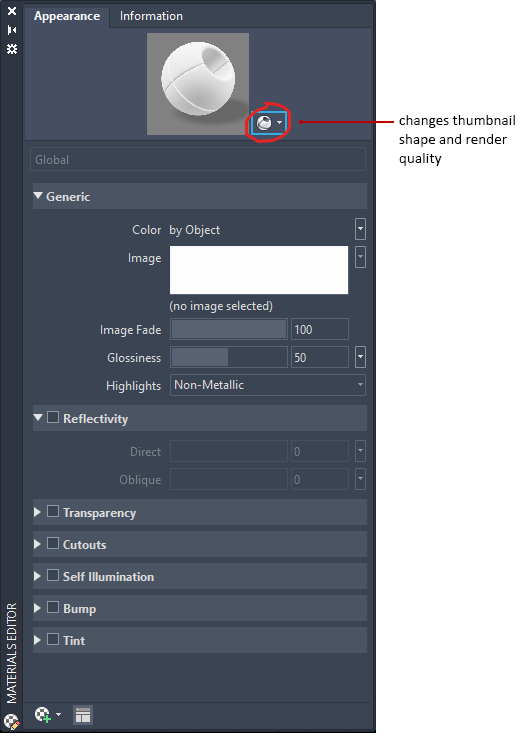Enable the Reflectivity checkbox
Screen dimensions: 524x739
pyautogui.click(x=53, y=418)
